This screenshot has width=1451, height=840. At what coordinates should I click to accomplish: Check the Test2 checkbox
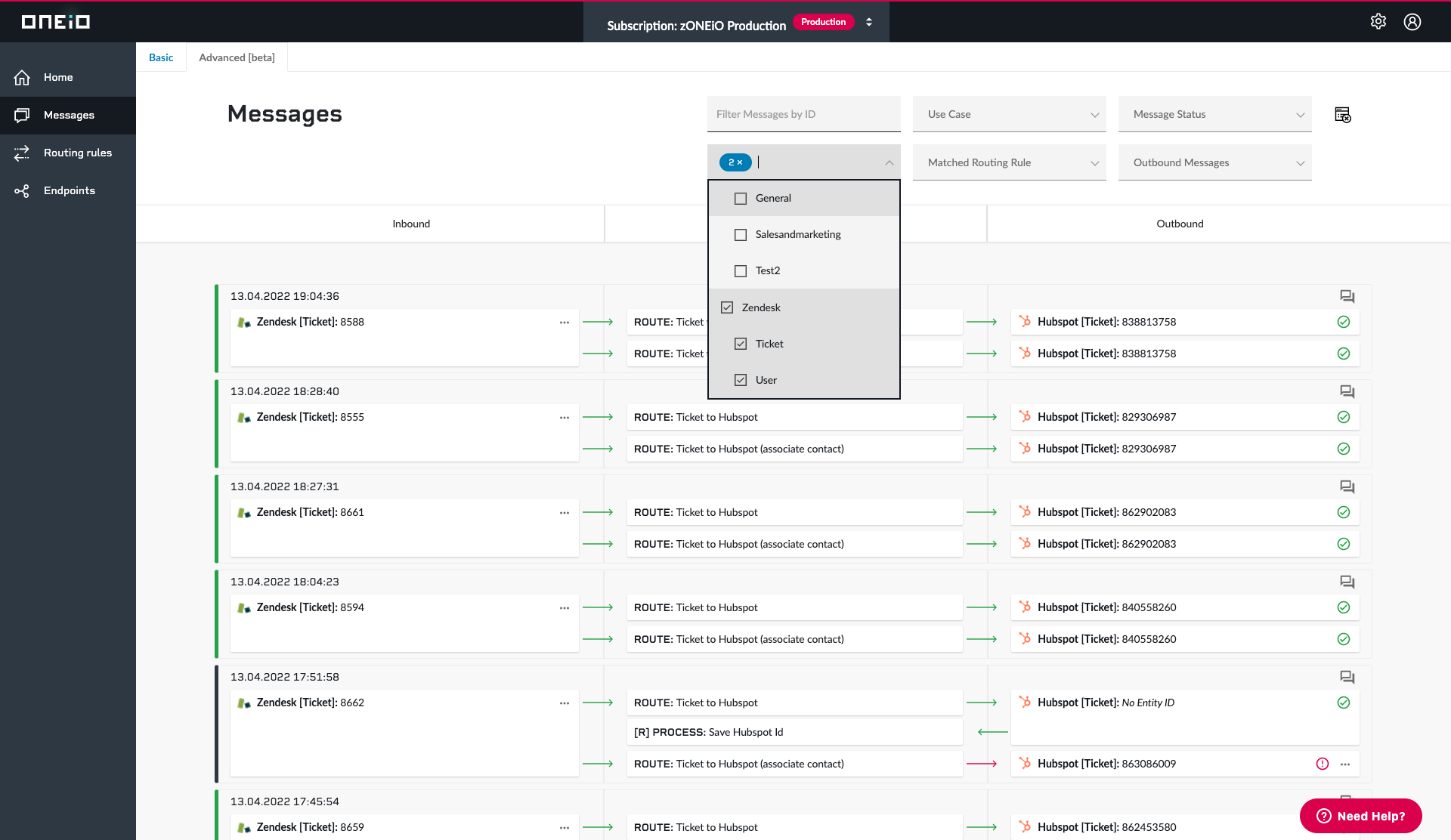741,271
